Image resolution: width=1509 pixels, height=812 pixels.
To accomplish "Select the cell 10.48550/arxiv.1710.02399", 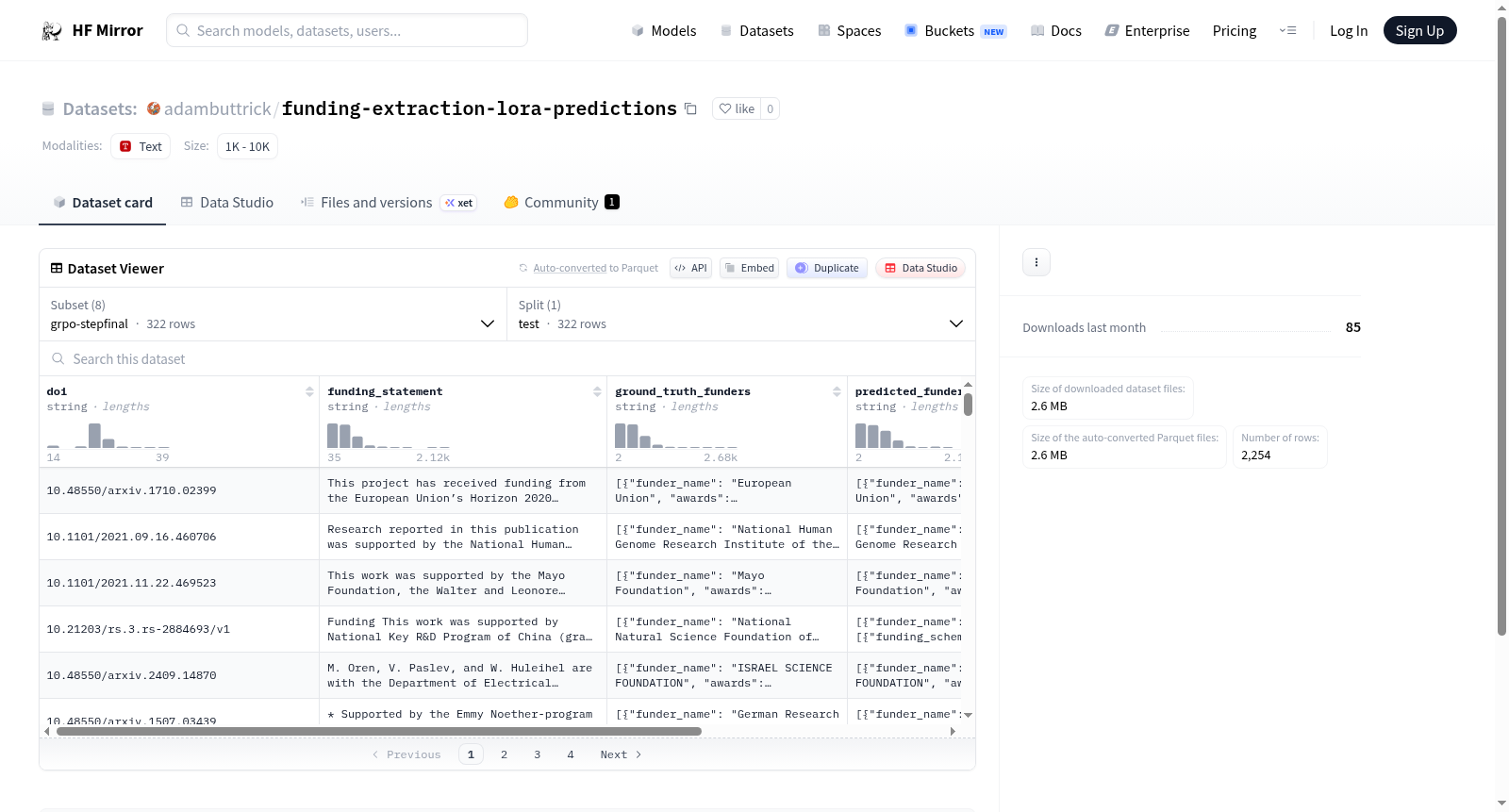I will click(179, 490).
